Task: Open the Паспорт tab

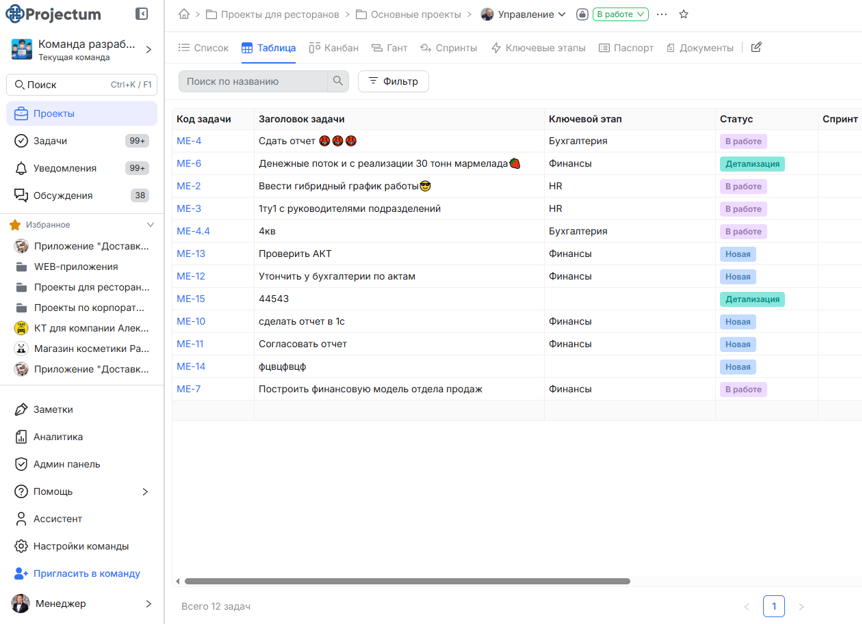Action: click(x=626, y=48)
